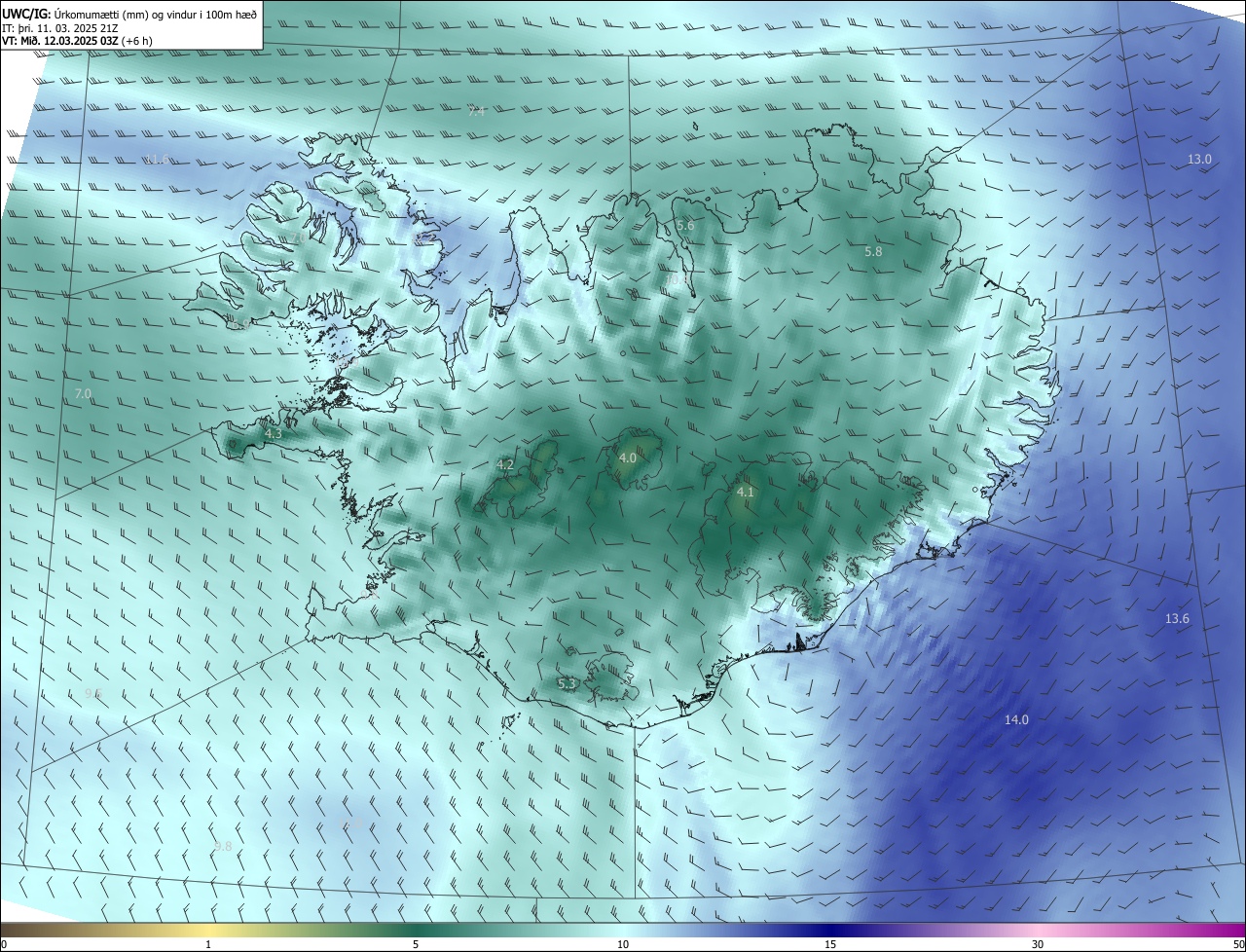The height and width of the screenshot is (952, 1246).
Task: Click the title text 'Úrkomumætti (mm) og vindur í 100m hæð'
Action: (x=155, y=14)
